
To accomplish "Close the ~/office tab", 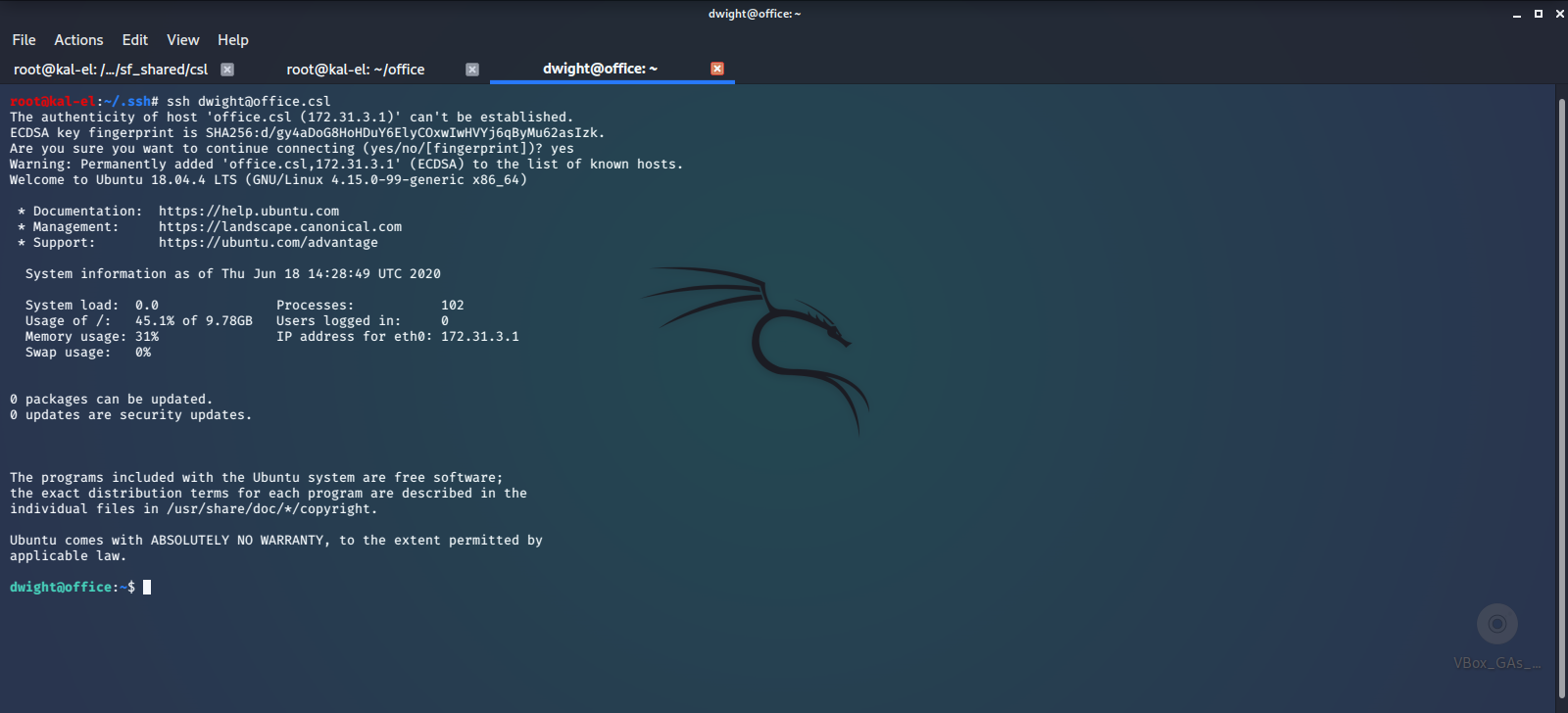I will coord(472,70).
